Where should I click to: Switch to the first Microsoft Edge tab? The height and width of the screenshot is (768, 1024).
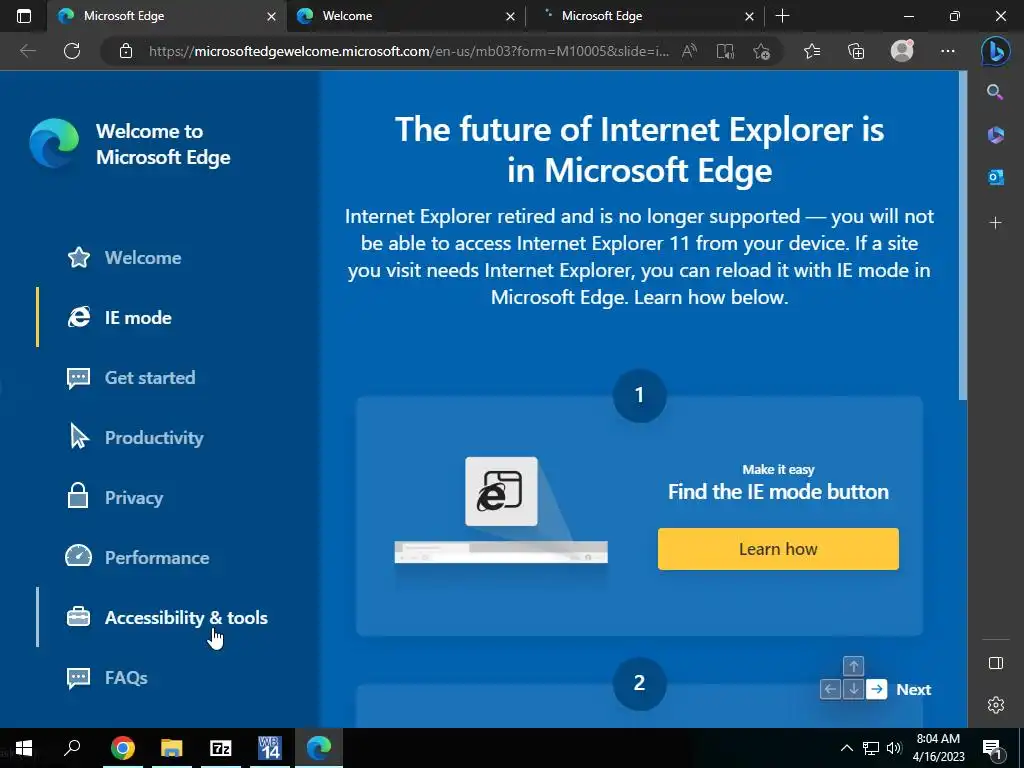[167, 16]
